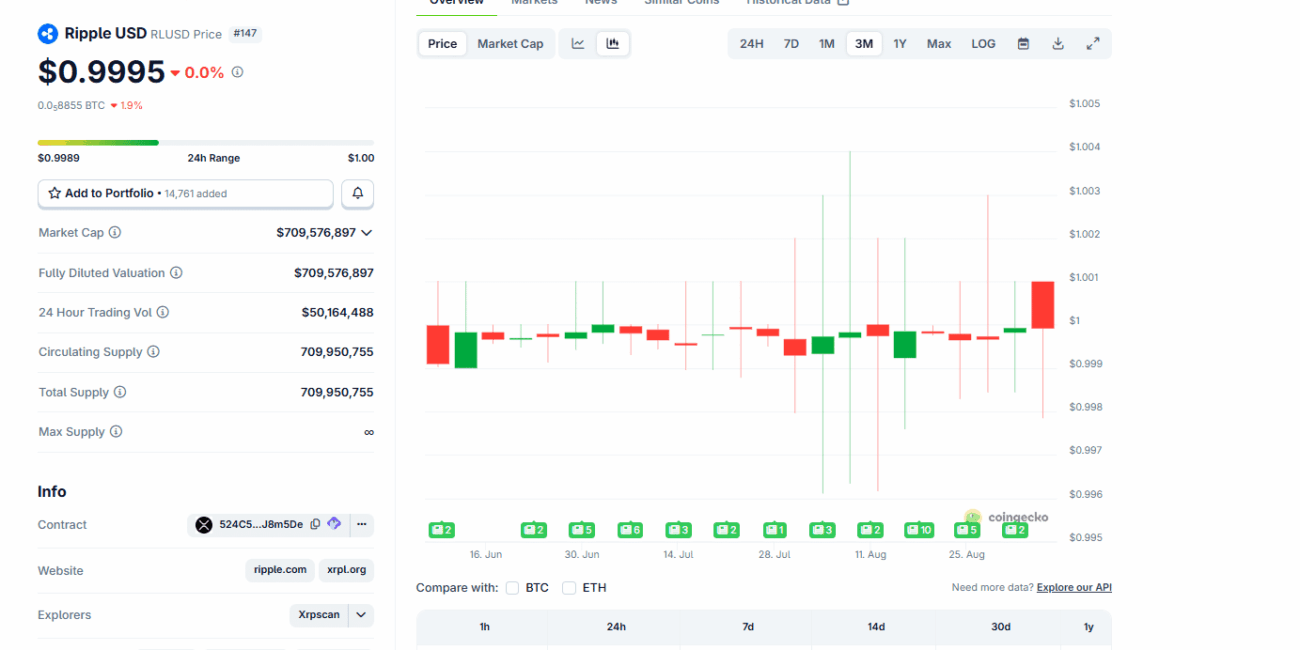The height and width of the screenshot is (650, 1300).
Task: Select the 24H time range
Action: (752, 44)
